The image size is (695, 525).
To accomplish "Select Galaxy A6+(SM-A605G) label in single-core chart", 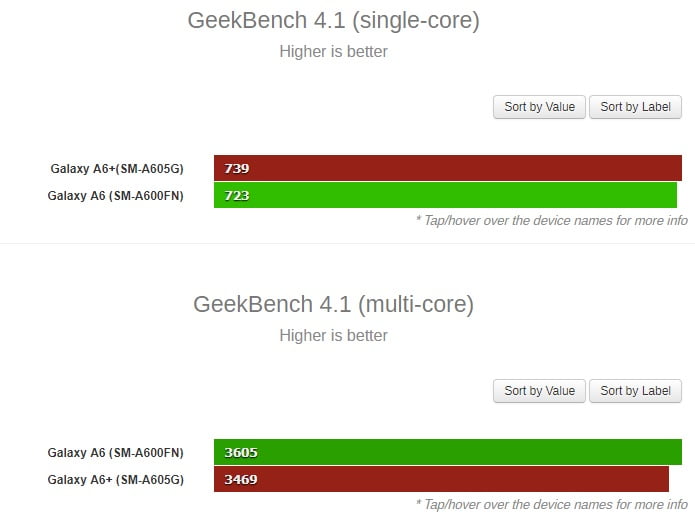I will click(117, 169).
